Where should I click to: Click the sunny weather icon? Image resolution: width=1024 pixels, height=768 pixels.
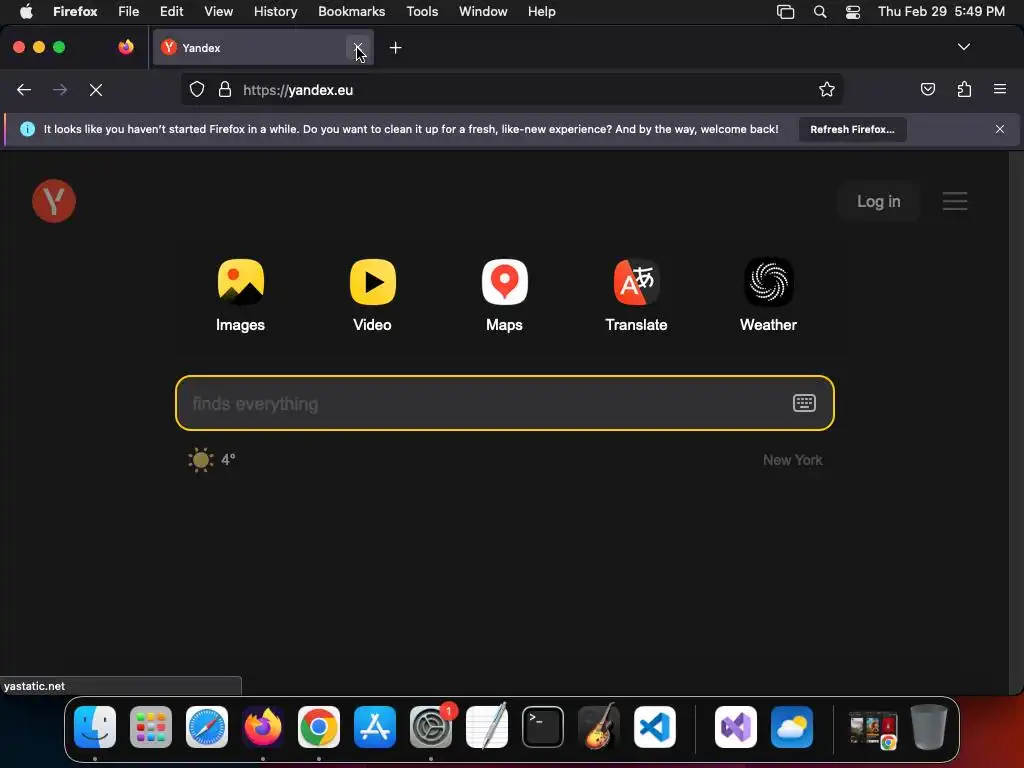coord(200,460)
